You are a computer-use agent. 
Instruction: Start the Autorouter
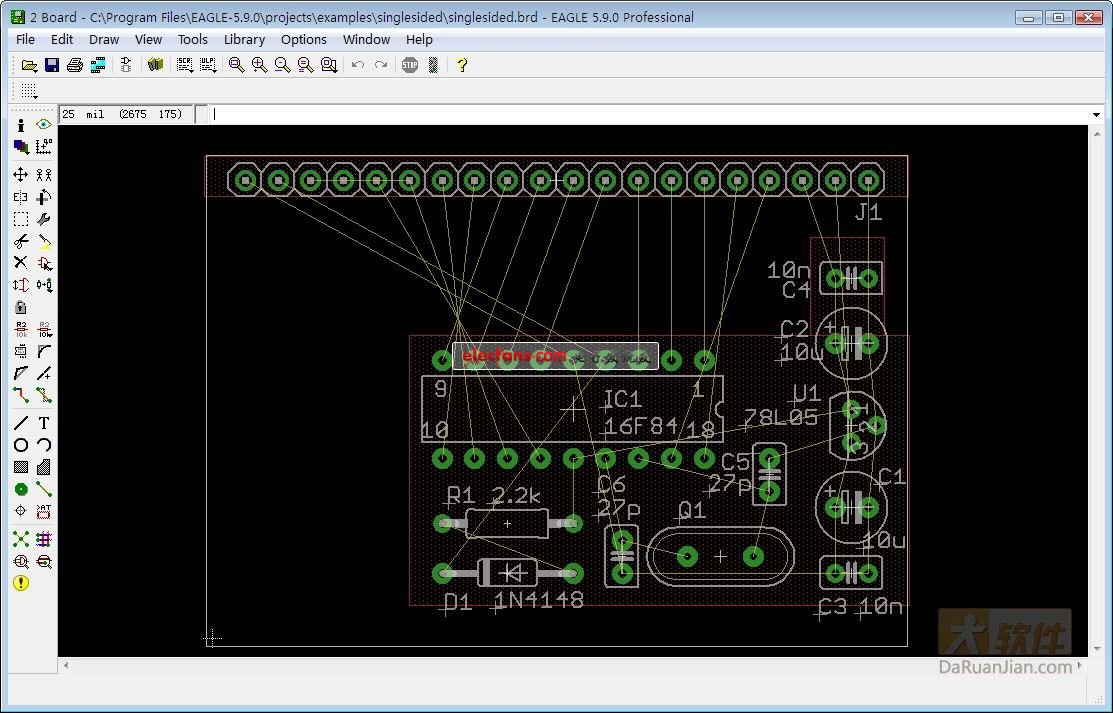click(44, 539)
